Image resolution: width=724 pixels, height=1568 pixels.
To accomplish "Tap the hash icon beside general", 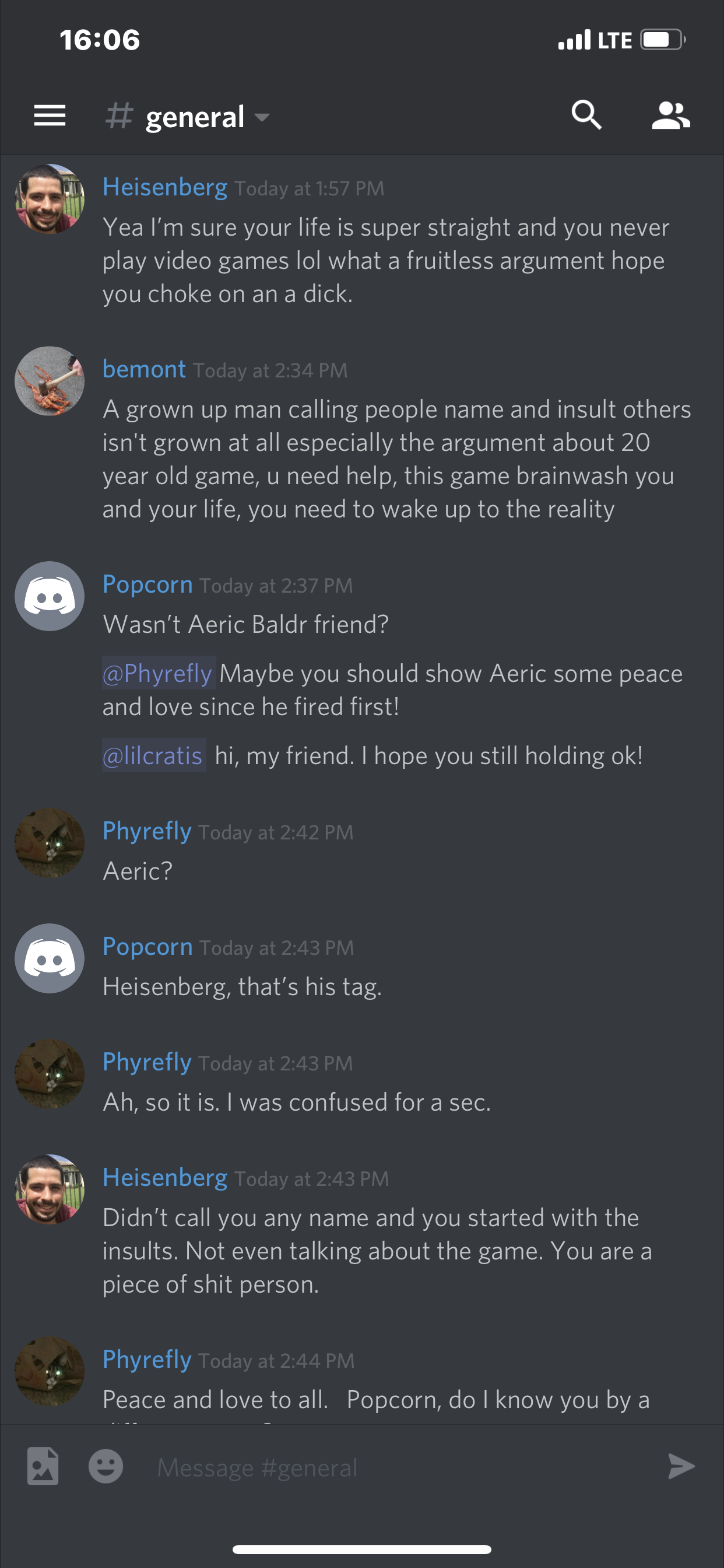I will [x=119, y=116].
